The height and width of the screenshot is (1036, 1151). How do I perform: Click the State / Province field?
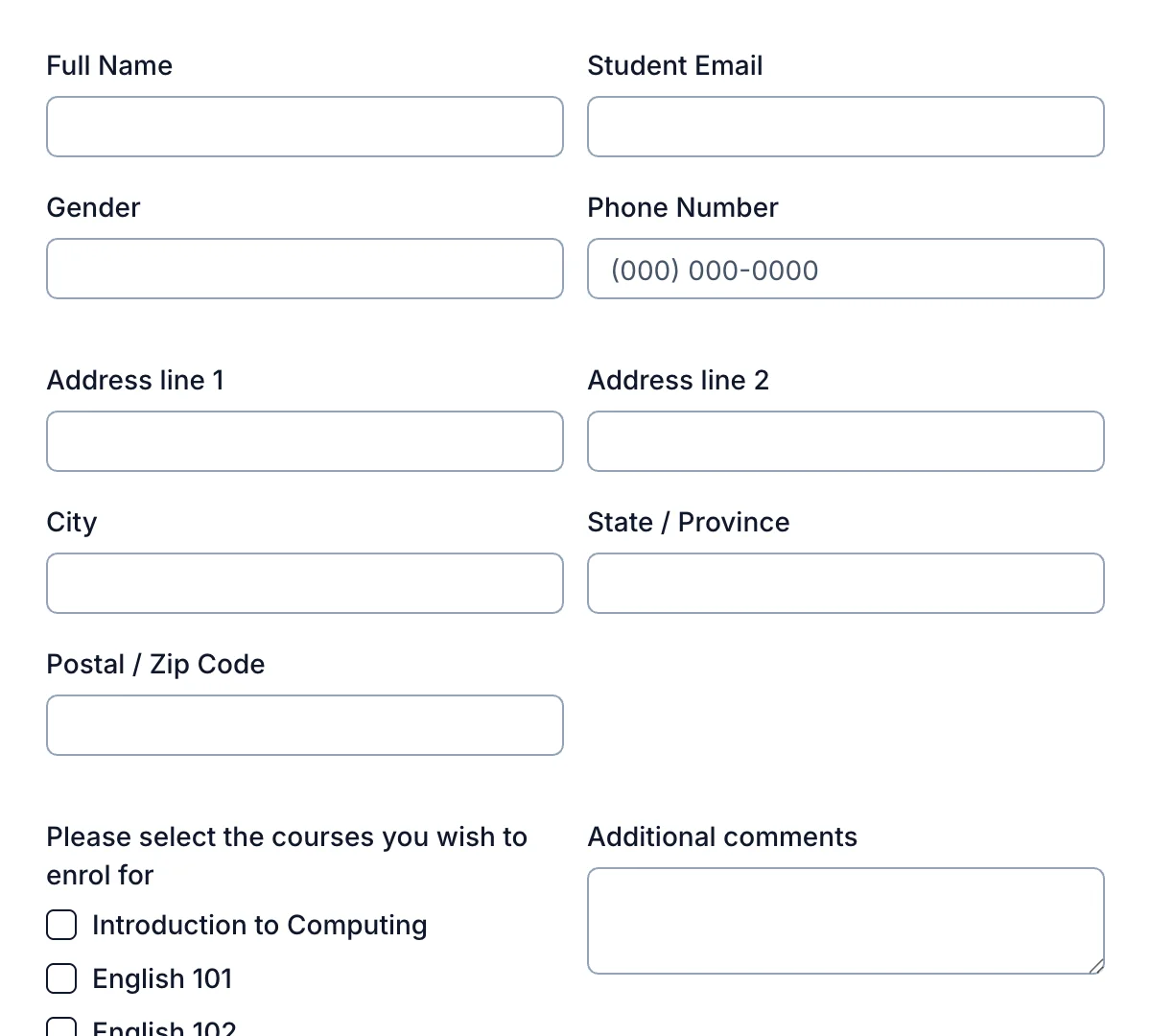(845, 582)
